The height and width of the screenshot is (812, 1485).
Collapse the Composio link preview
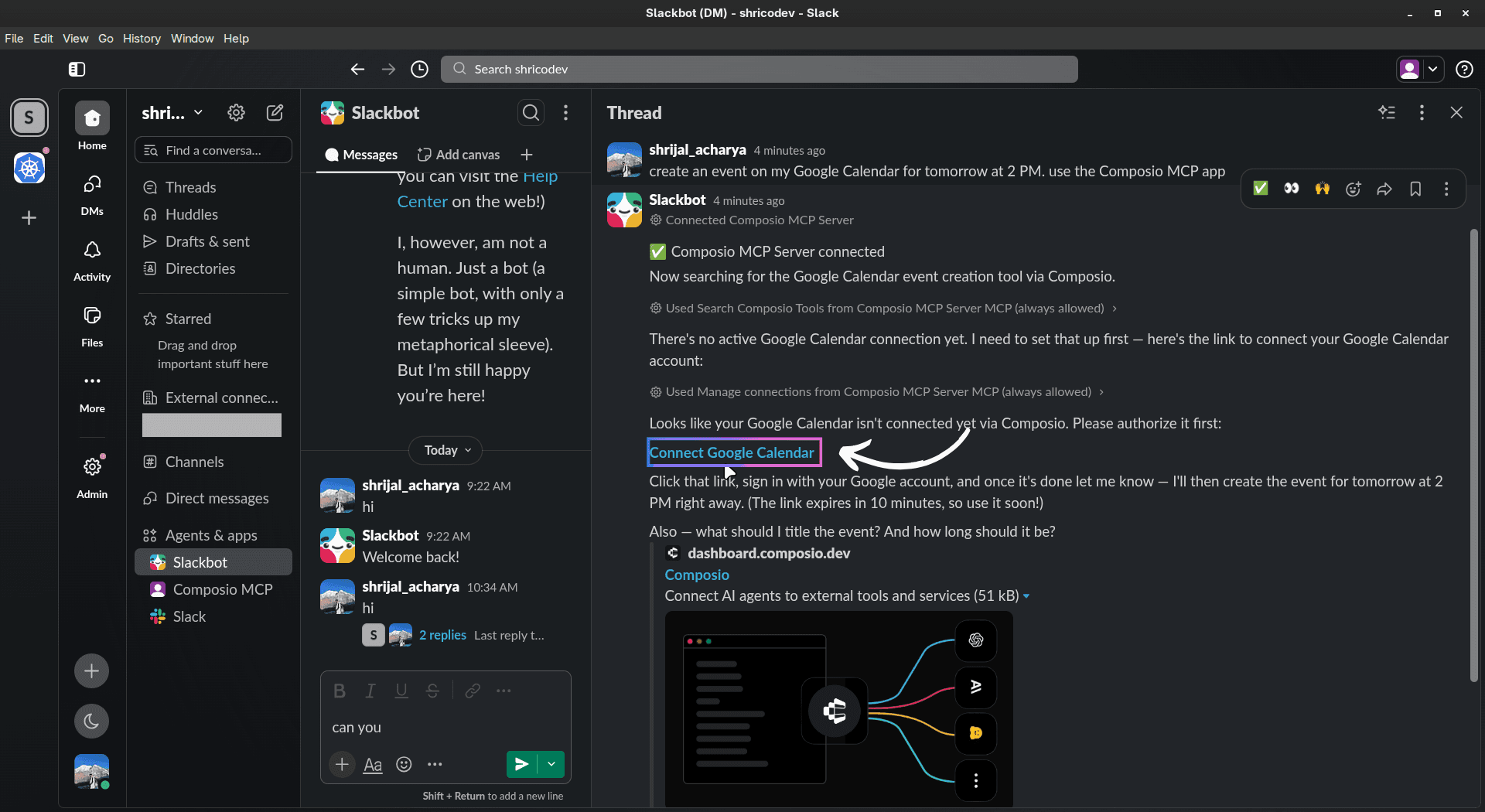(x=1026, y=596)
